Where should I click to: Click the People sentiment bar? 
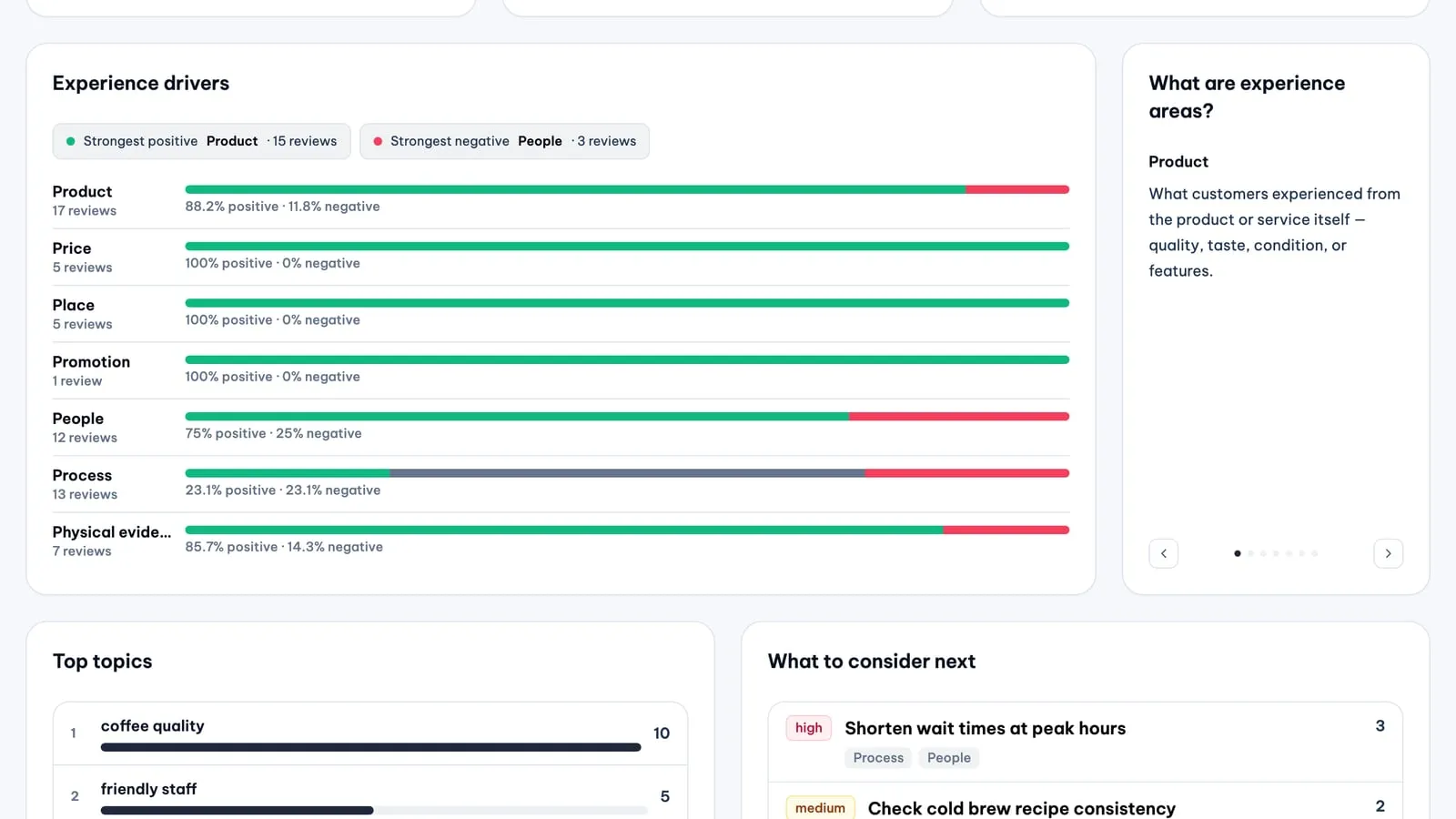(x=627, y=417)
